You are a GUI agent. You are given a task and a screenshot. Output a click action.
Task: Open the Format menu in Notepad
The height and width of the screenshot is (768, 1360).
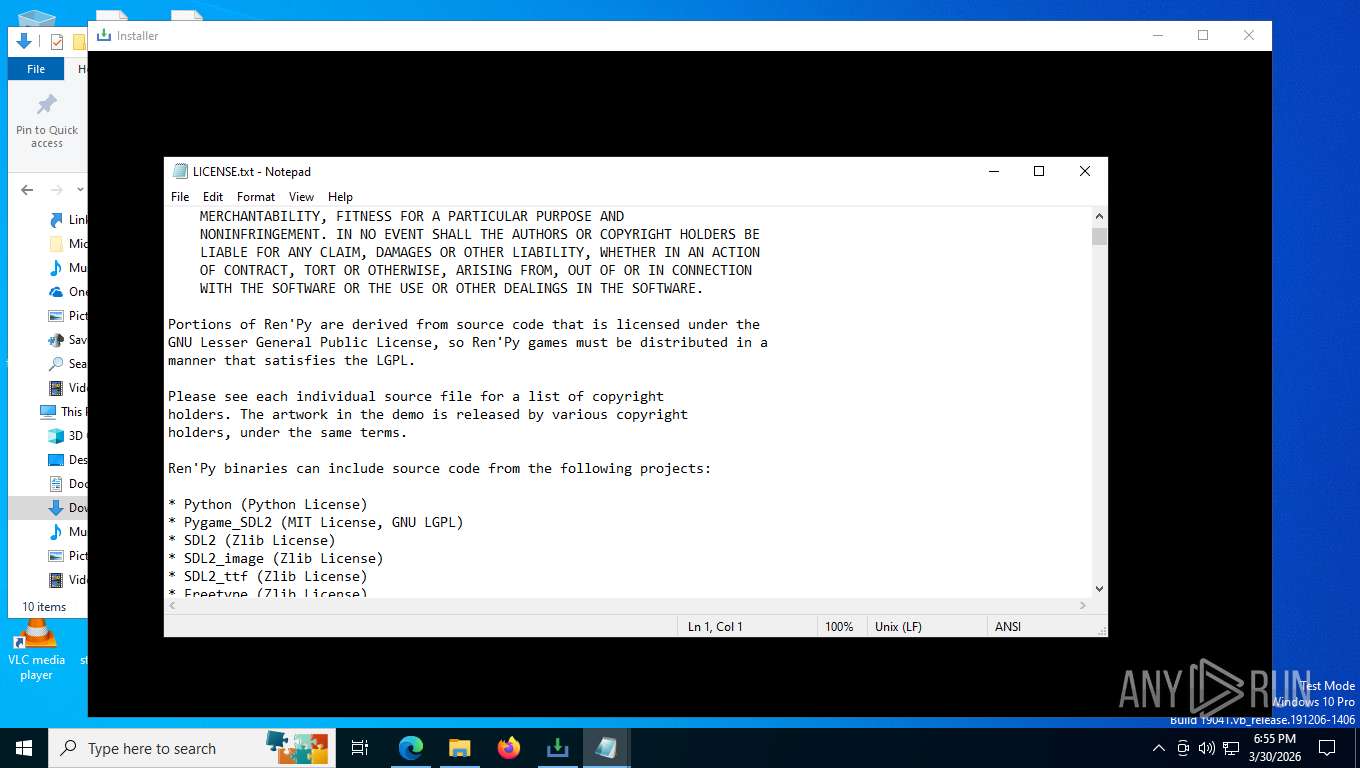pos(256,197)
